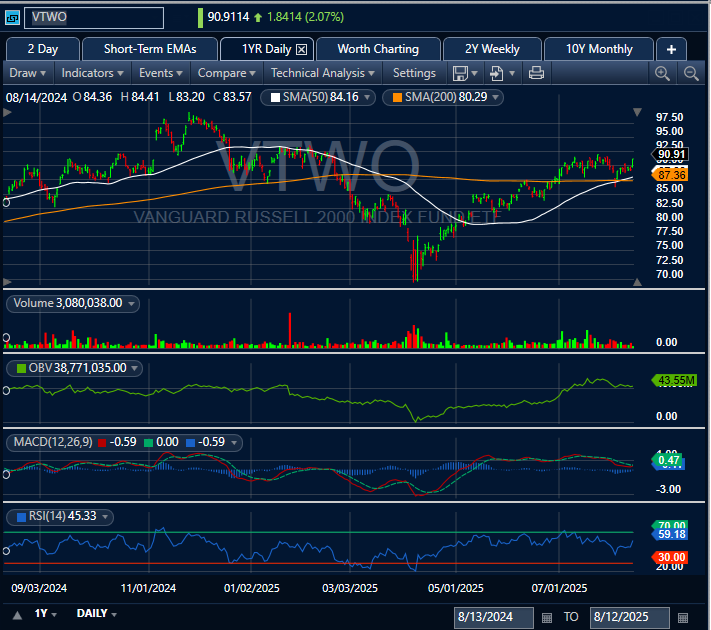
Task: Click the Settings button
Action: pyautogui.click(x=414, y=73)
